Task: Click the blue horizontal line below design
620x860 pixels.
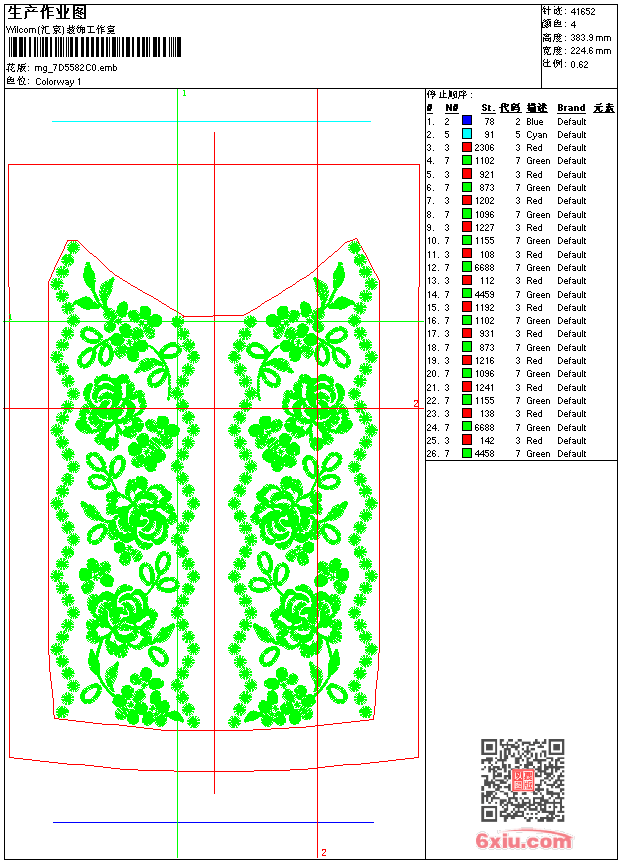Action: click(213, 822)
